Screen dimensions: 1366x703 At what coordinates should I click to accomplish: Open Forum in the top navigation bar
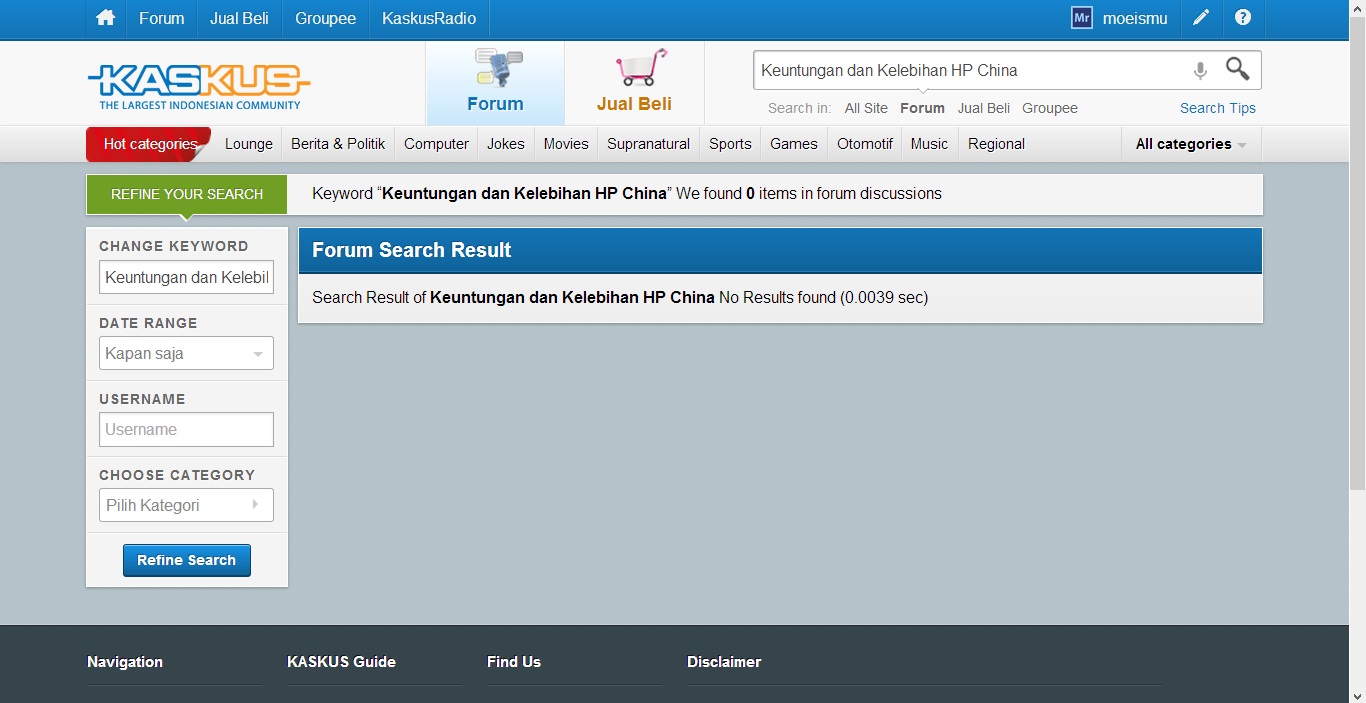click(x=162, y=18)
